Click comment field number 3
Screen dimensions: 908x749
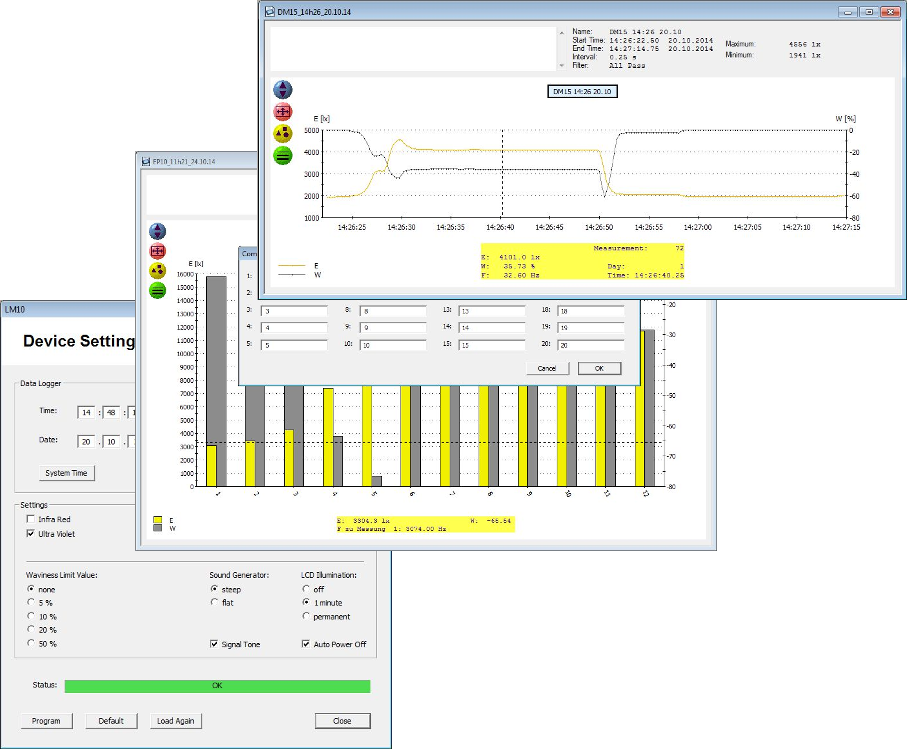294,311
